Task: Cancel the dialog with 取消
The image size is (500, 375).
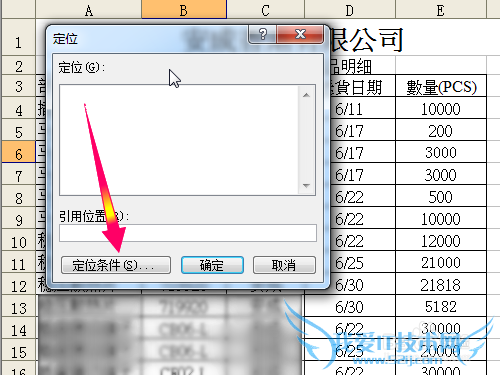Action: (284, 265)
